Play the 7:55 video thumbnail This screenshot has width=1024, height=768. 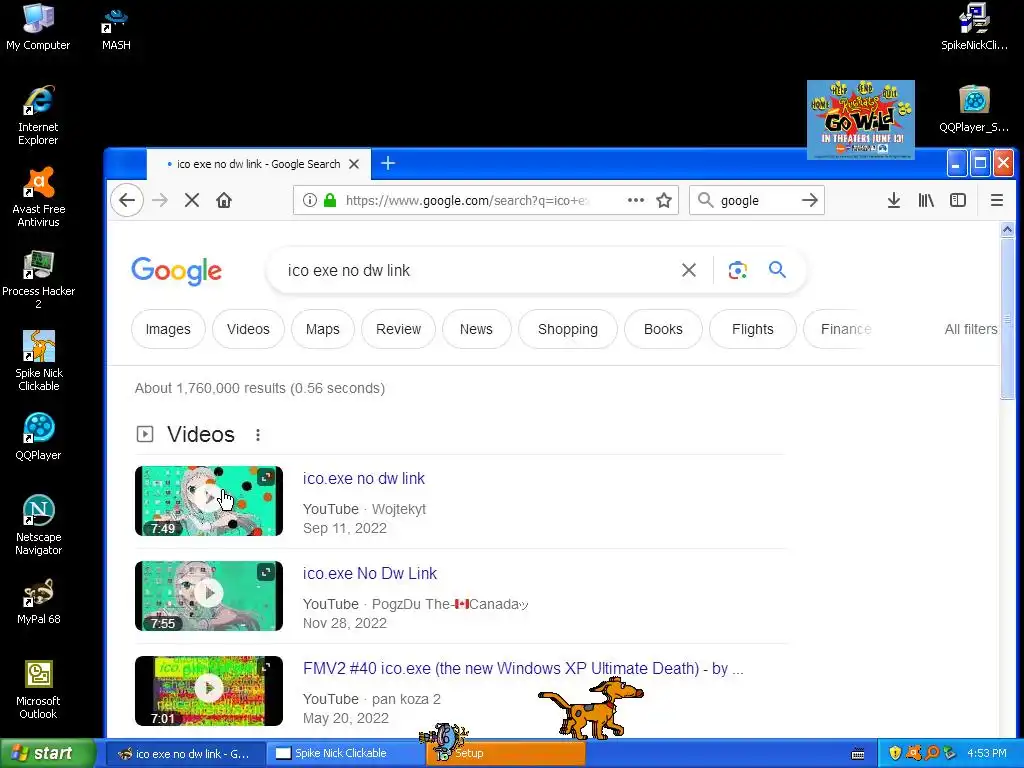tap(209, 596)
